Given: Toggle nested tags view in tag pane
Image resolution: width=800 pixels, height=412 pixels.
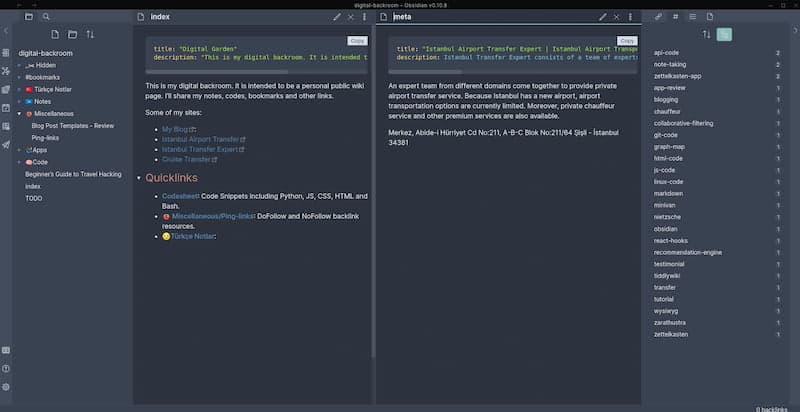Looking at the screenshot, I should click(x=724, y=34).
